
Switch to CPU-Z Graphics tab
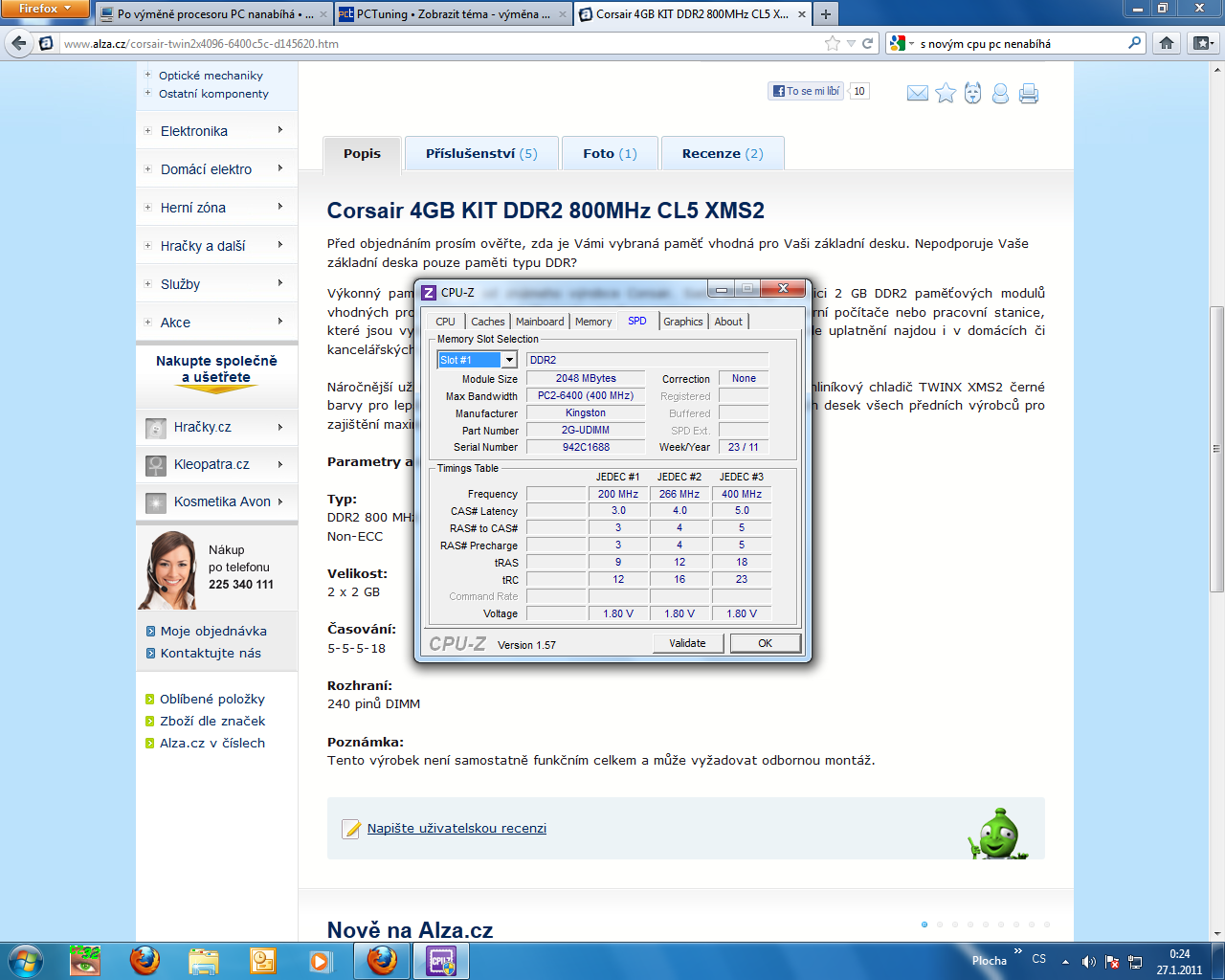pyautogui.click(x=683, y=322)
